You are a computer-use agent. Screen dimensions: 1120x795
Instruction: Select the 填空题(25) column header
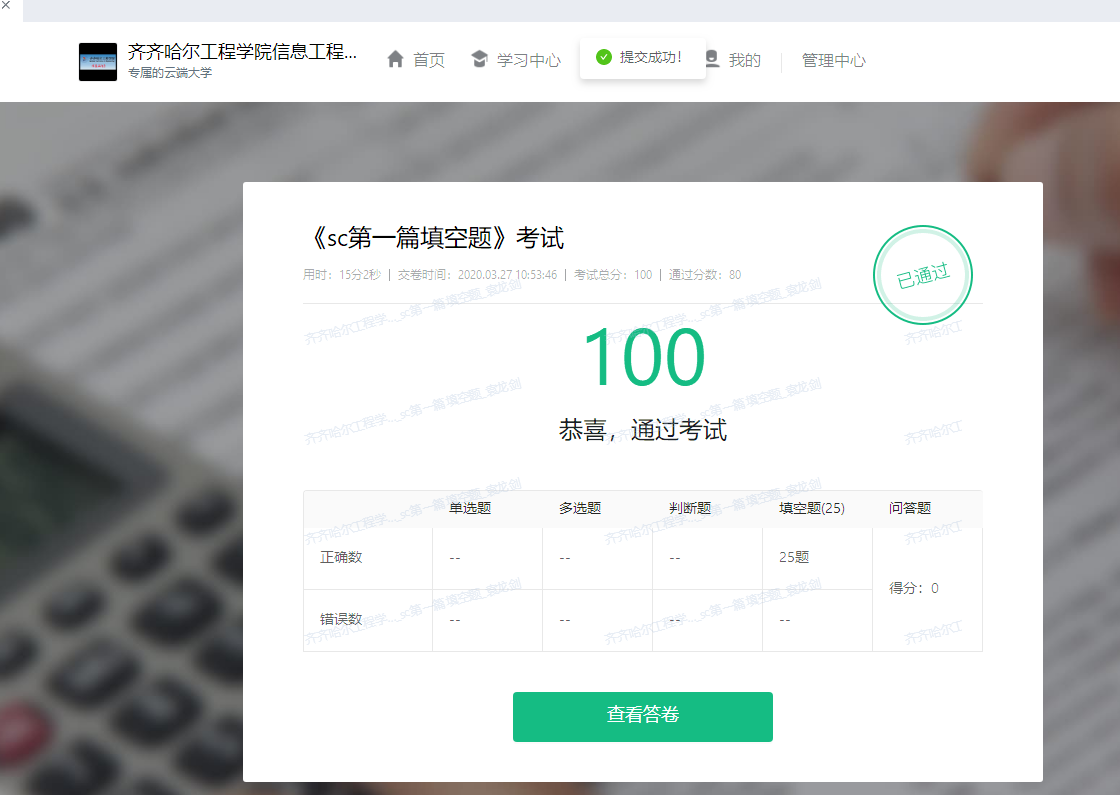click(812, 508)
